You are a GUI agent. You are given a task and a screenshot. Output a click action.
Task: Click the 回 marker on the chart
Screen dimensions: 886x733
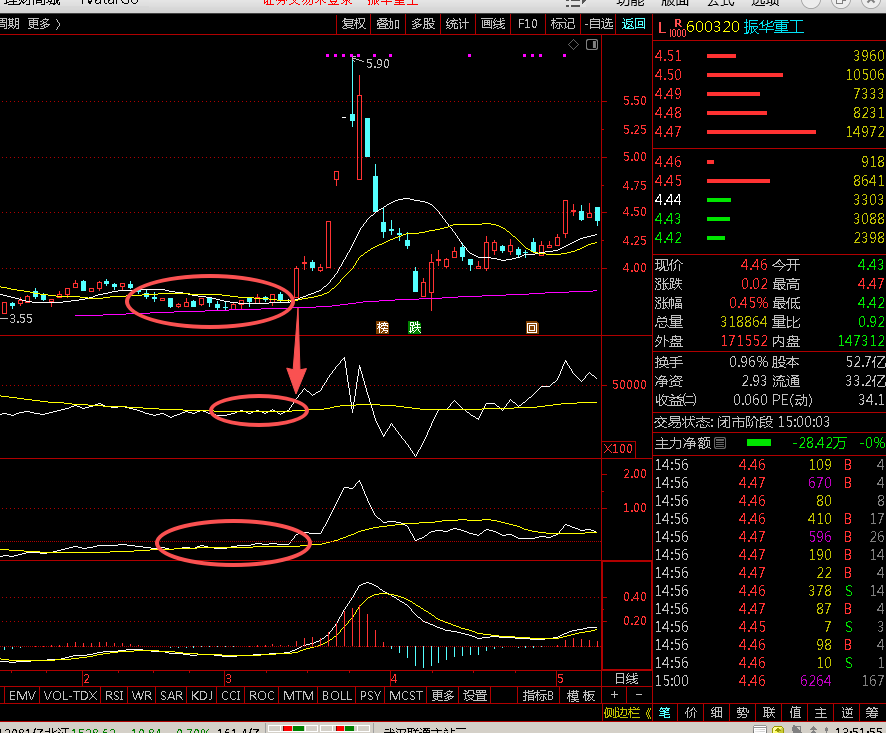[532, 328]
